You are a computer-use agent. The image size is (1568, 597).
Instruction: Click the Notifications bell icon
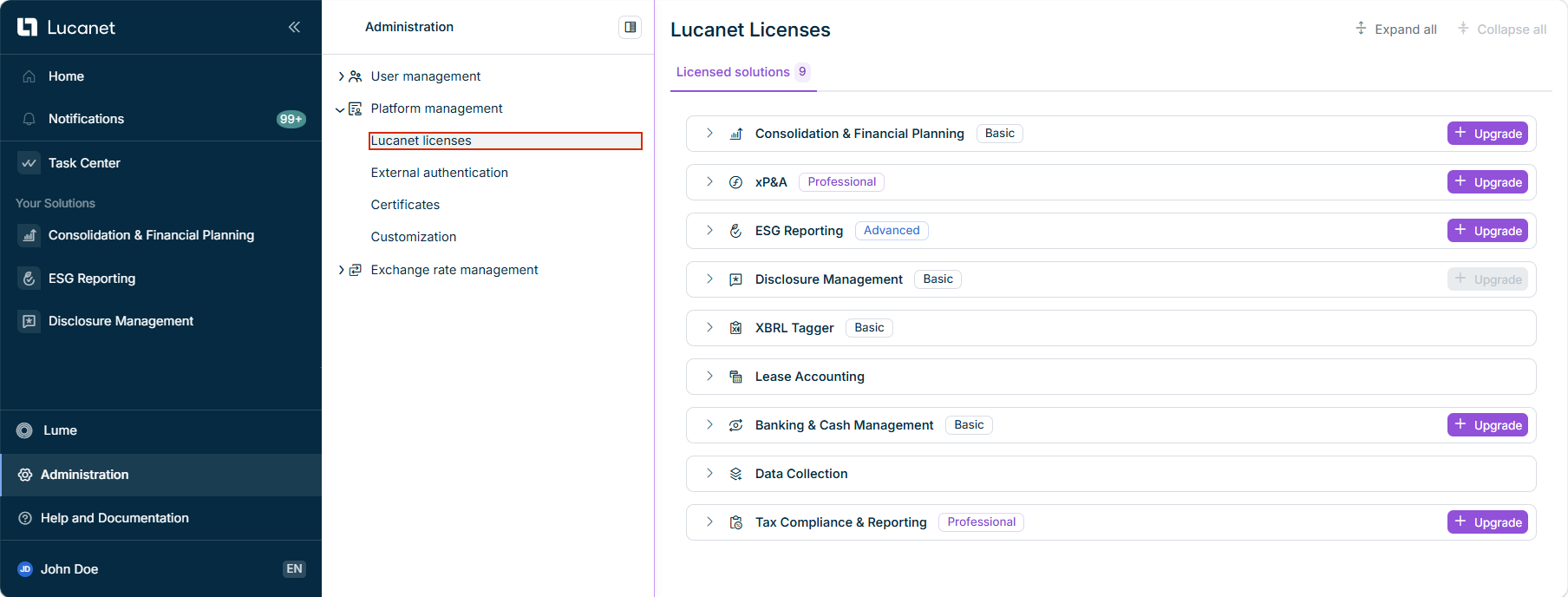(x=29, y=119)
